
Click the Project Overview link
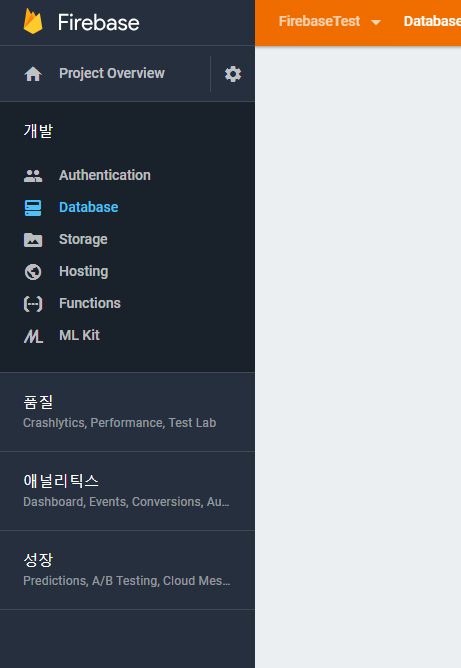[x=112, y=73]
